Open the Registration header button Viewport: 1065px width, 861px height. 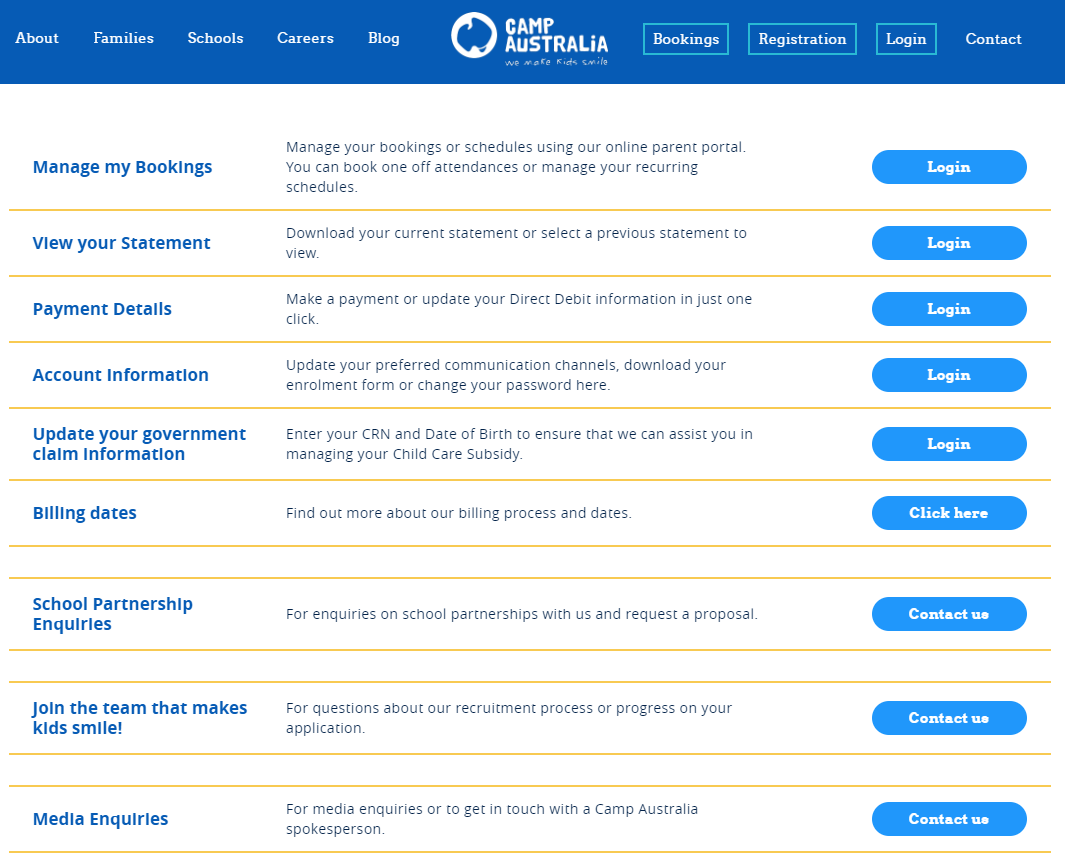pos(802,39)
